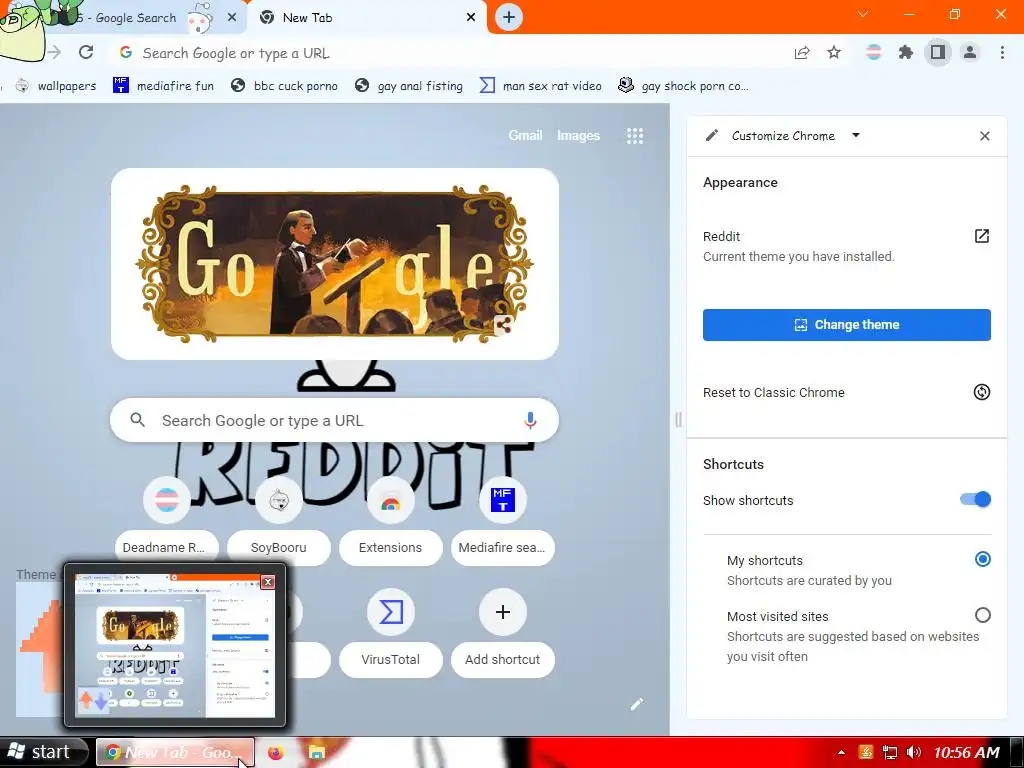Open the mediafire fun bookmark

[x=163, y=86]
